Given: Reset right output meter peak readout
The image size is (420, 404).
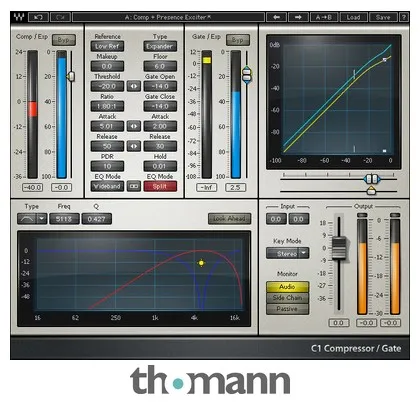Looking at the screenshot, I should (390, 323).
